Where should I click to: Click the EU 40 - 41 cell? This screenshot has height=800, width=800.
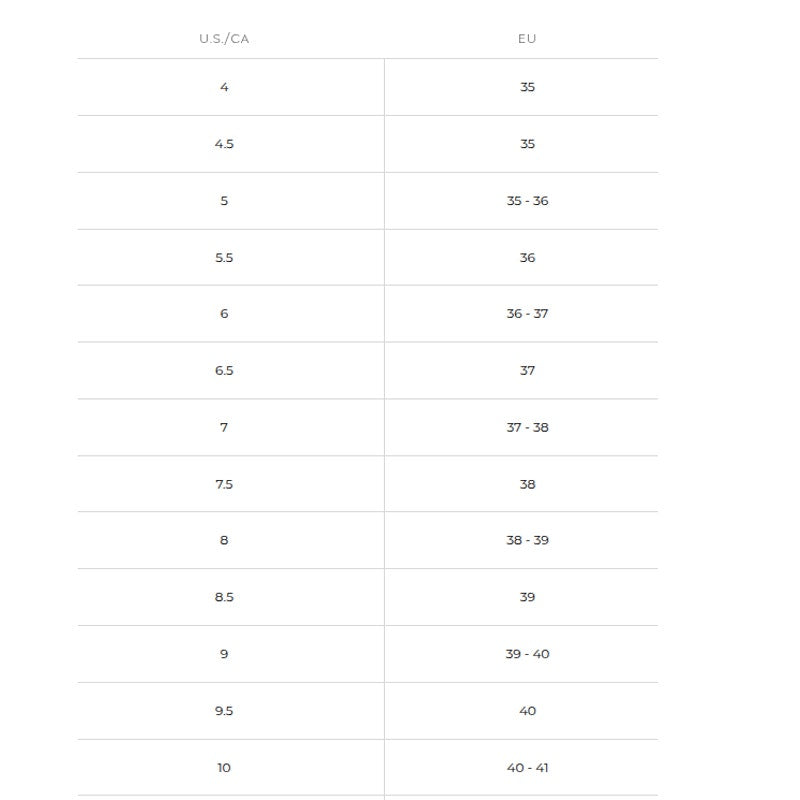coord(527,768)
